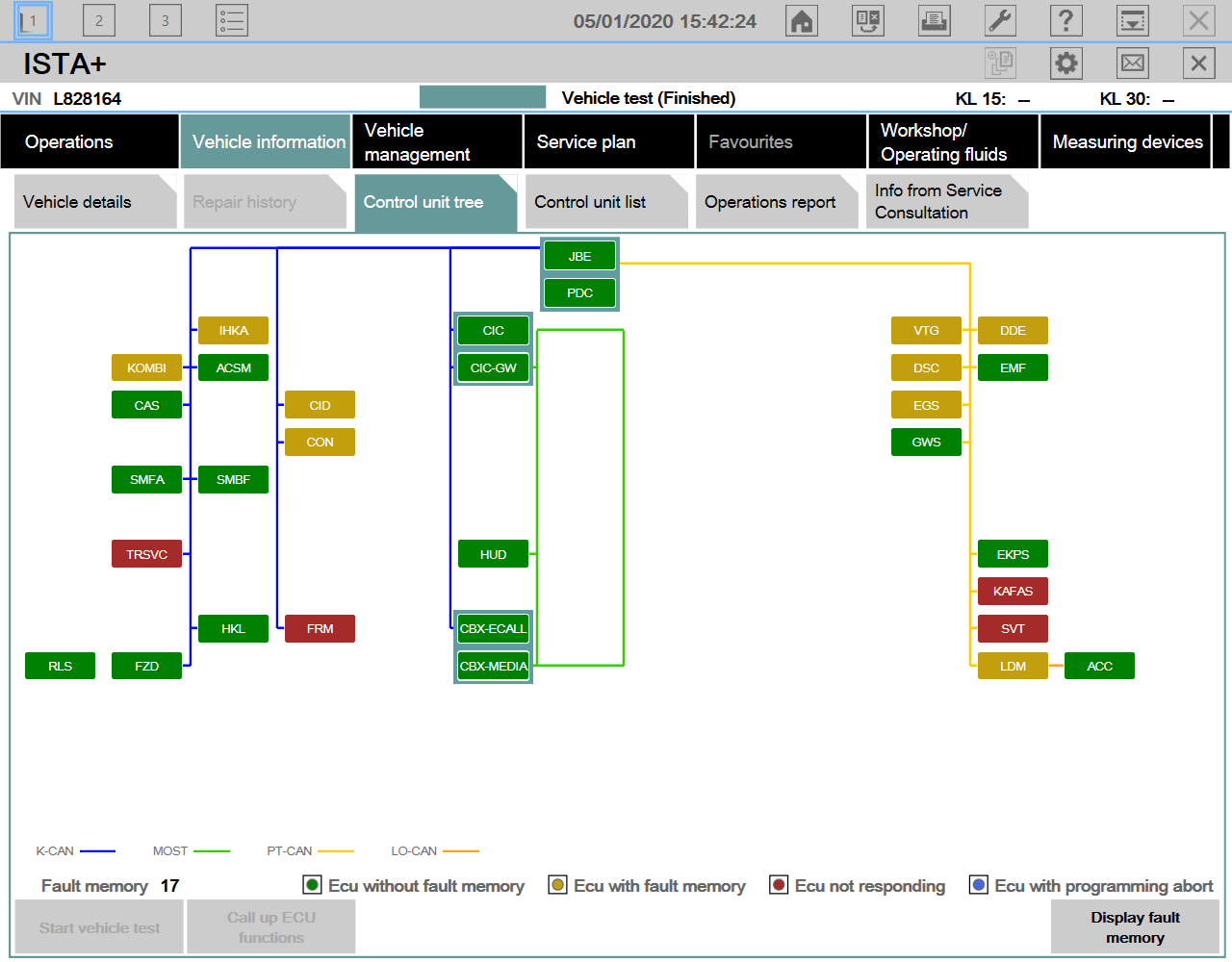
Task: Click the envelope feedback icon
Action: (1133, 63)
